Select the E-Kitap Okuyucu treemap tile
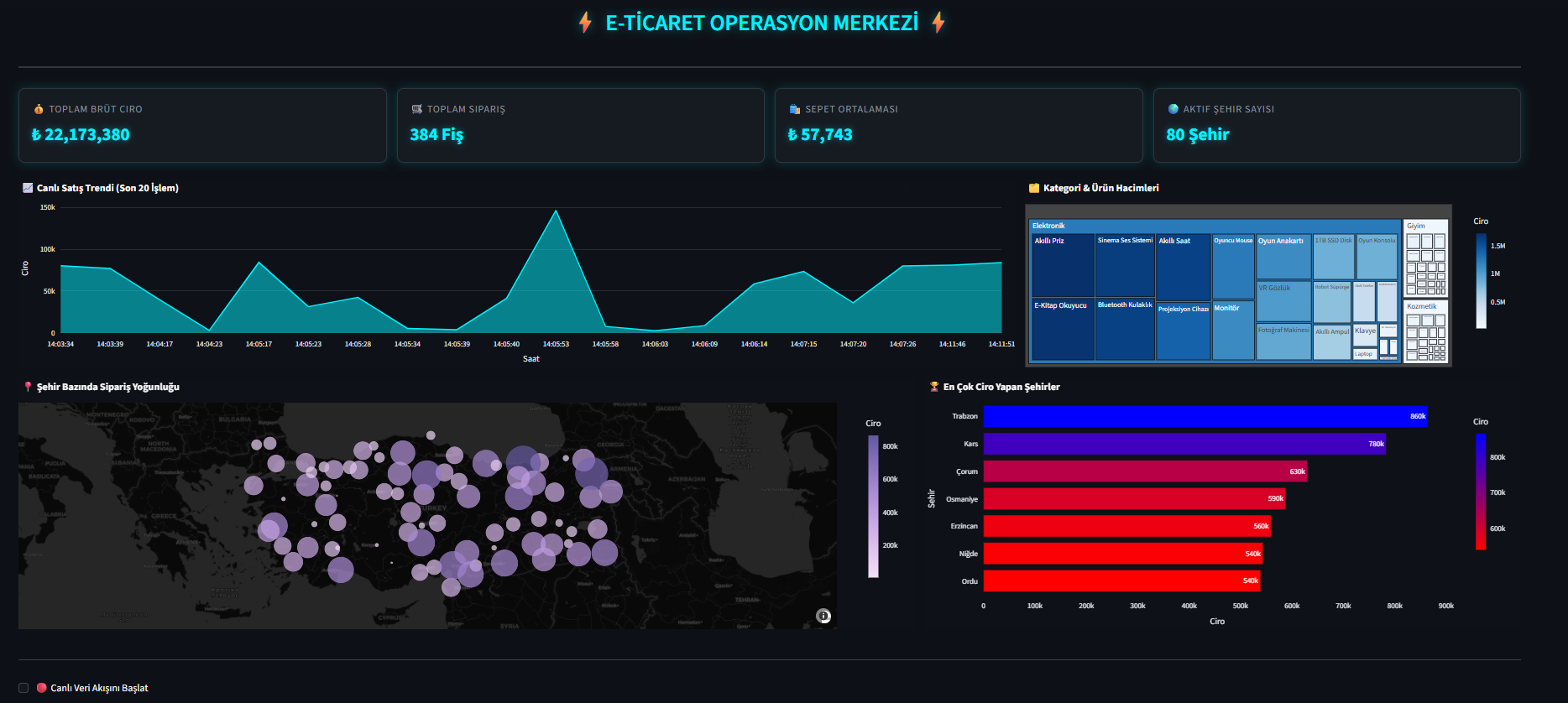The height and width of the screenshot is (703, 1568). point(1063,330)
